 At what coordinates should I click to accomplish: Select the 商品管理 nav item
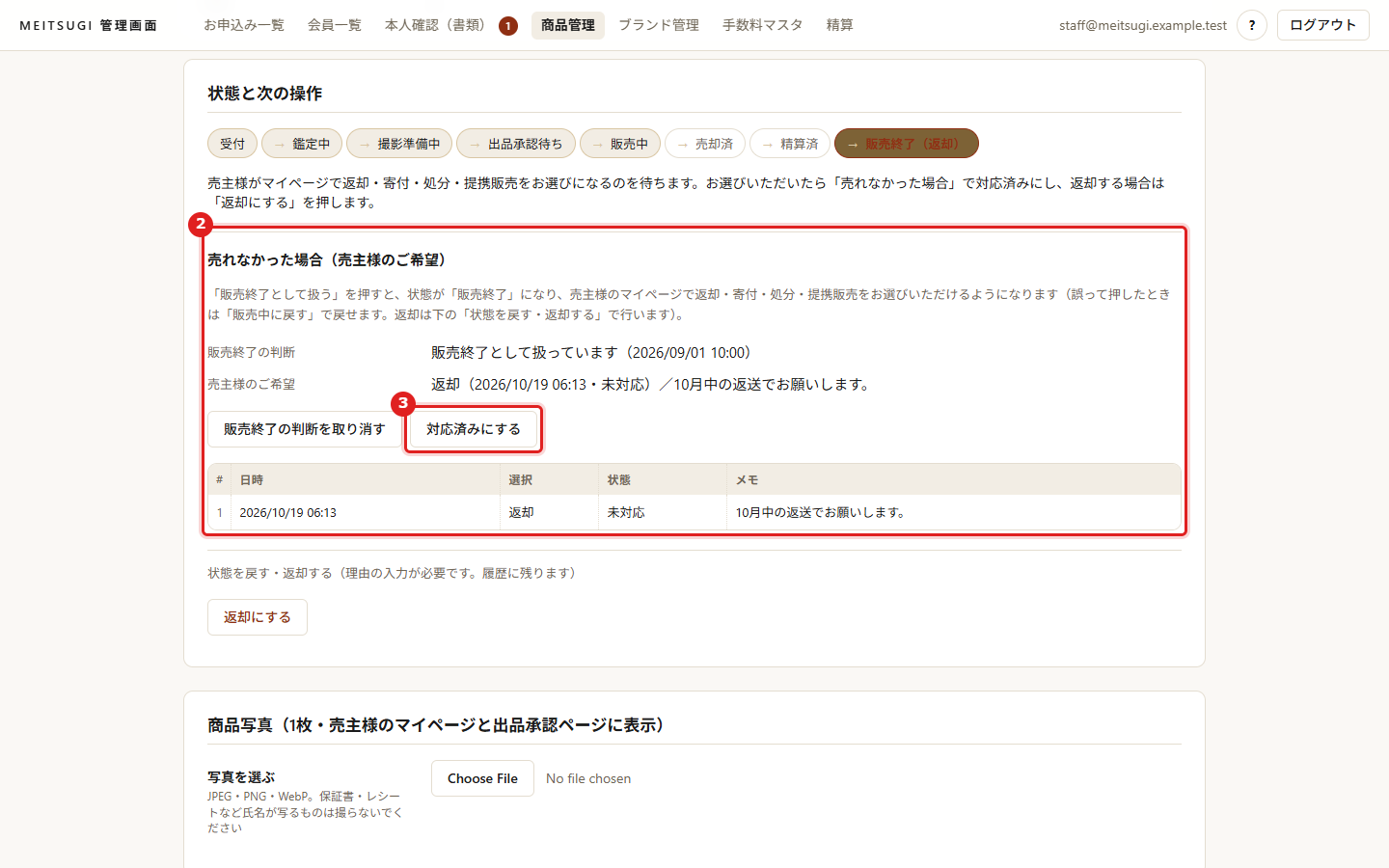568,25
